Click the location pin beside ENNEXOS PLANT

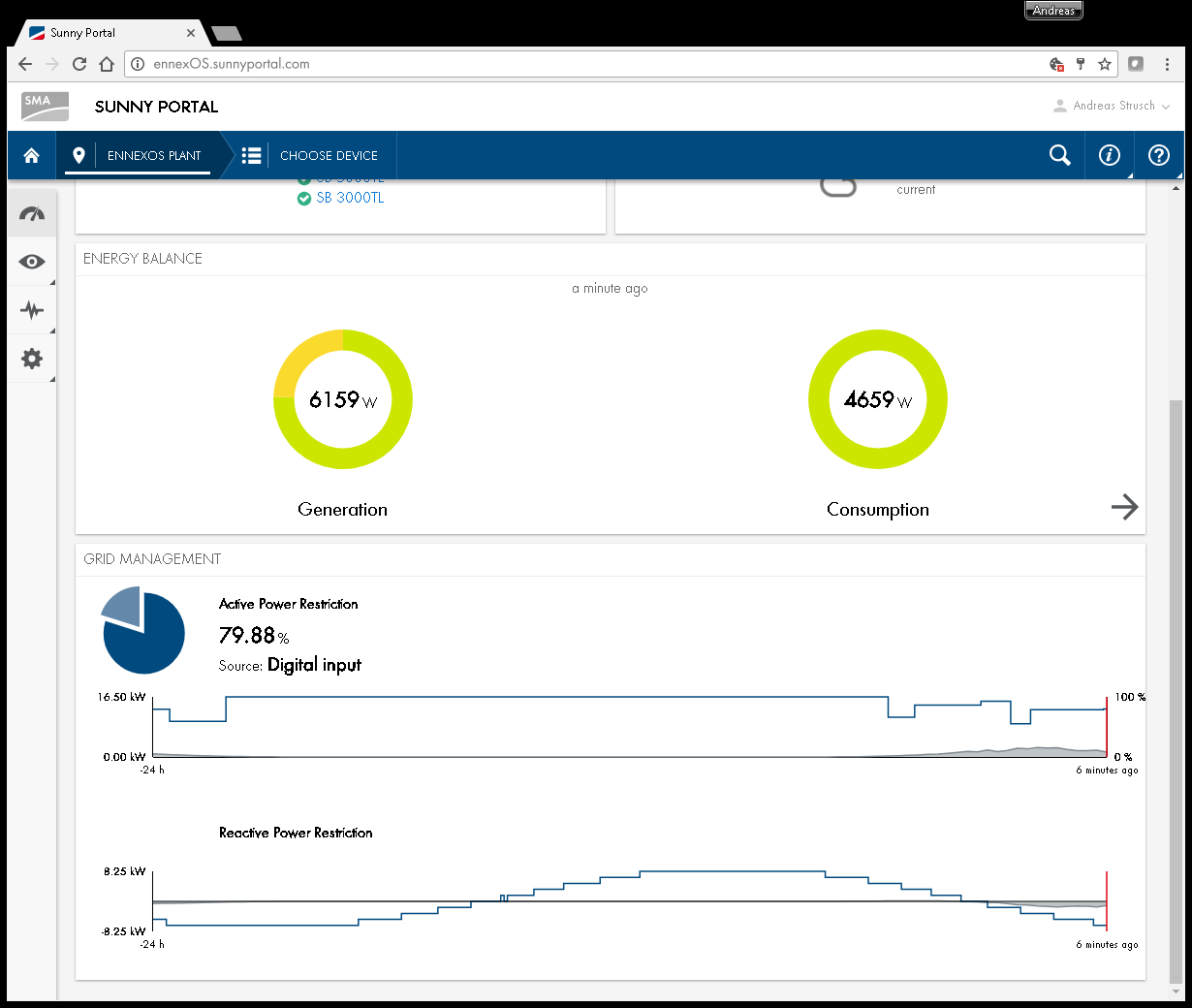pos(78,155)
